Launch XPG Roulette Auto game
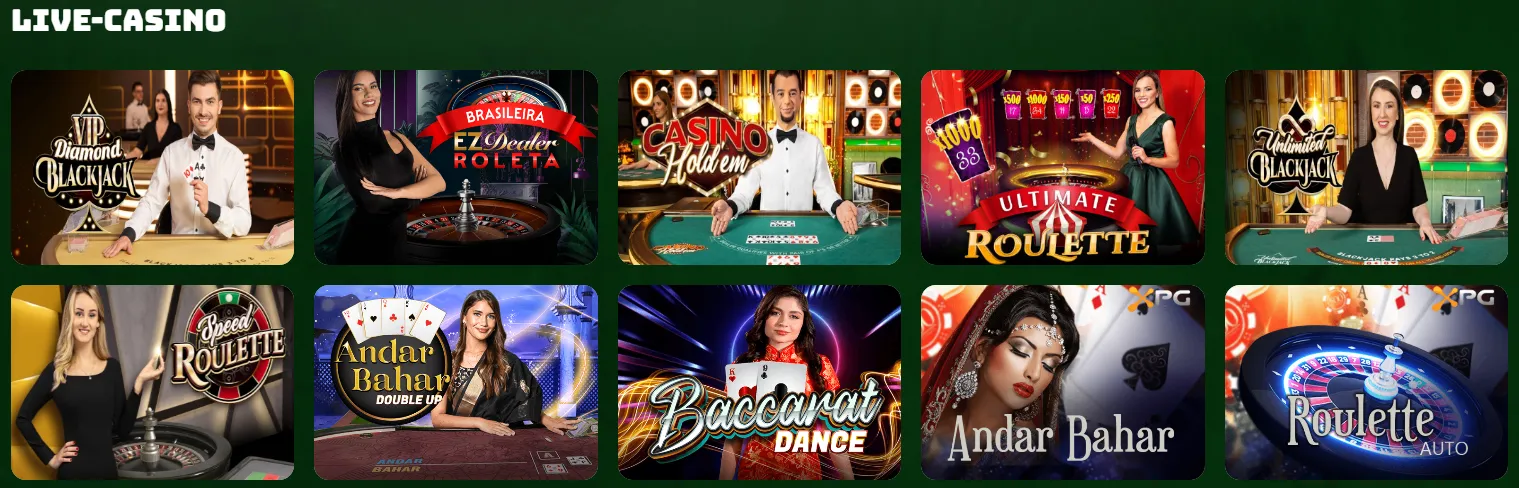This screenshot has width=1519, height=488. [1366, 382]
